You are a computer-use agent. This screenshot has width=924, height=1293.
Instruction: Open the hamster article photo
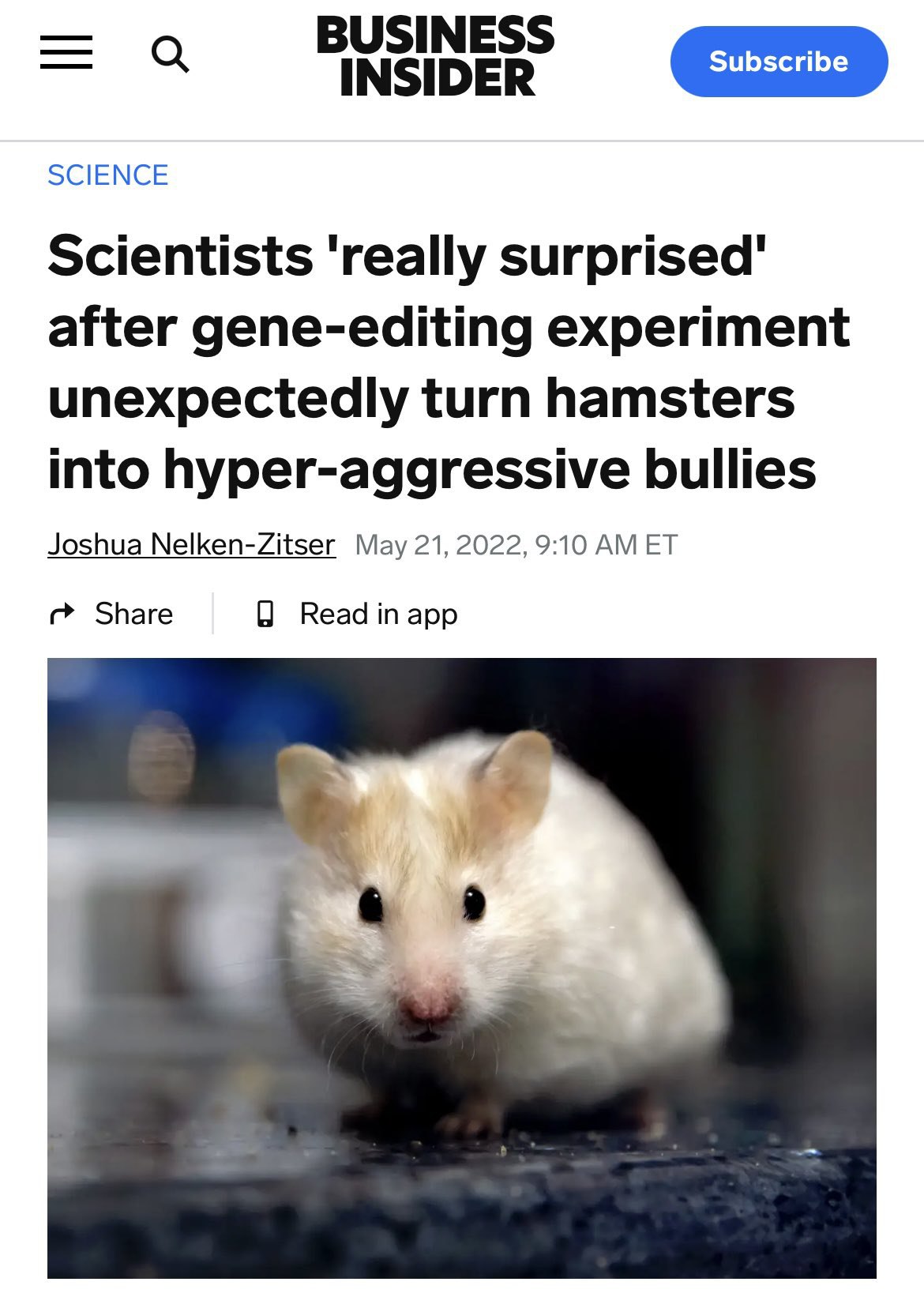tap(462, 968)
